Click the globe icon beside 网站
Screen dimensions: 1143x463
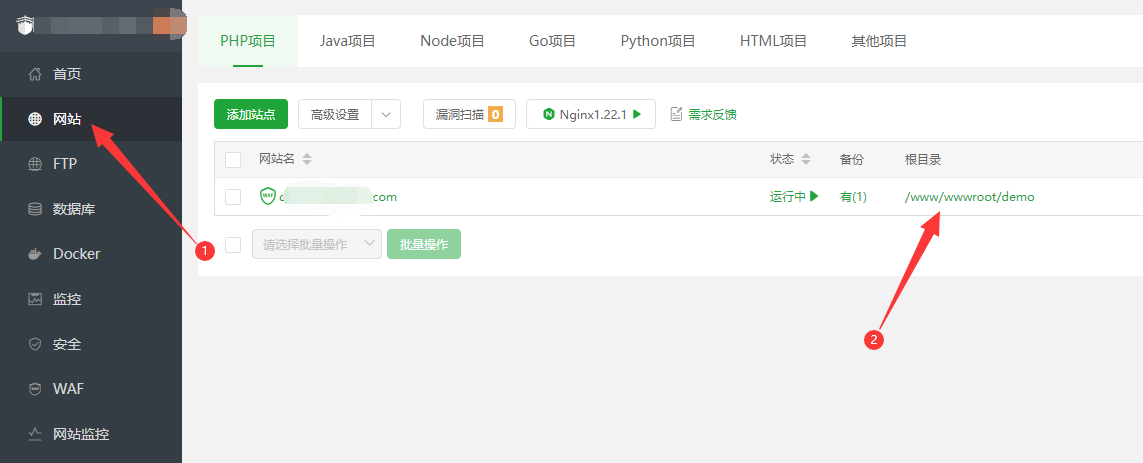pyautogui.click(x=34, y=119)
